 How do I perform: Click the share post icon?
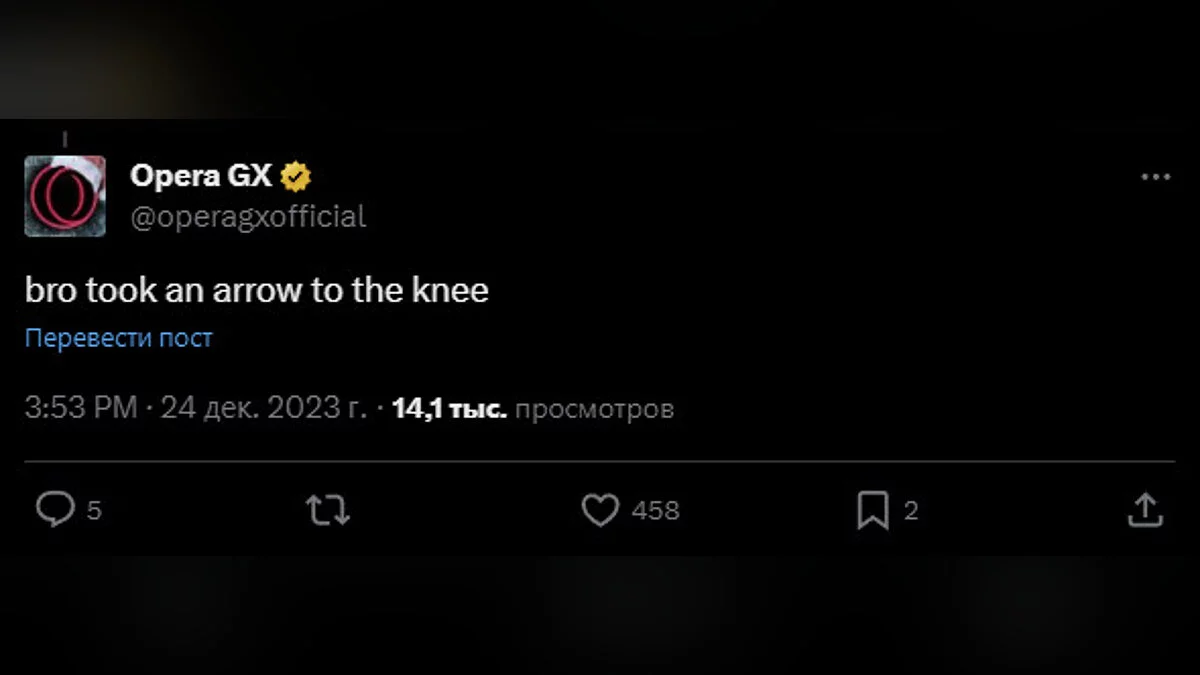[x=1144, y=510]
